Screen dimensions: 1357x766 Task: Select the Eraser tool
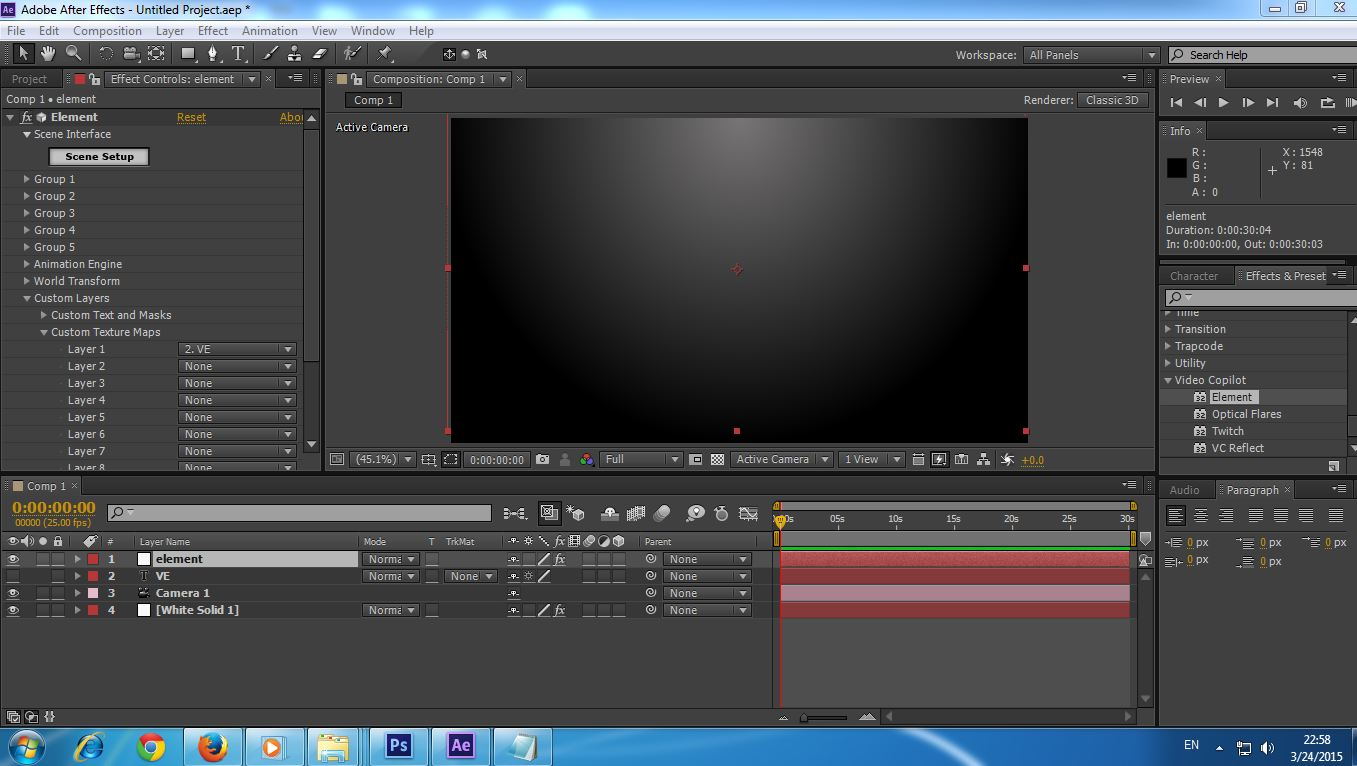tap(320, 54)
